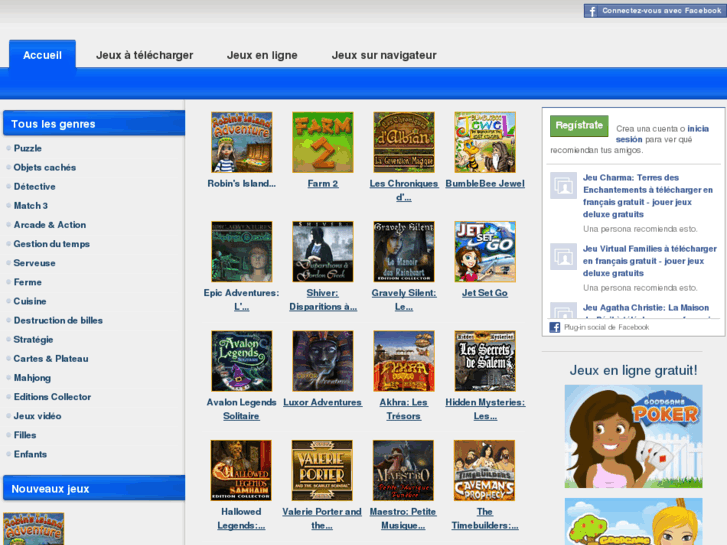This screenshot has width=727, height=545.
Task: Click Hidden Mysteries title link
Action: coord(485,409)
